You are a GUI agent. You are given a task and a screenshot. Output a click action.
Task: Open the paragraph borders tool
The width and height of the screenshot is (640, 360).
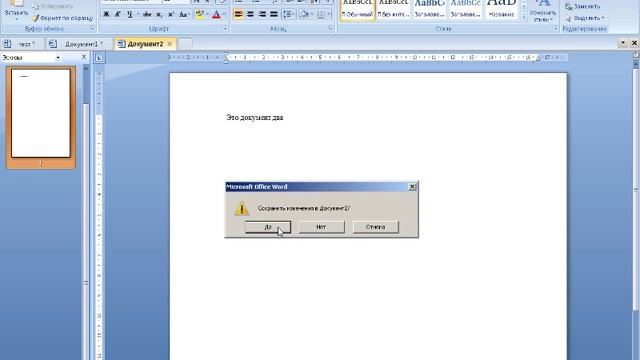point(320,14)
